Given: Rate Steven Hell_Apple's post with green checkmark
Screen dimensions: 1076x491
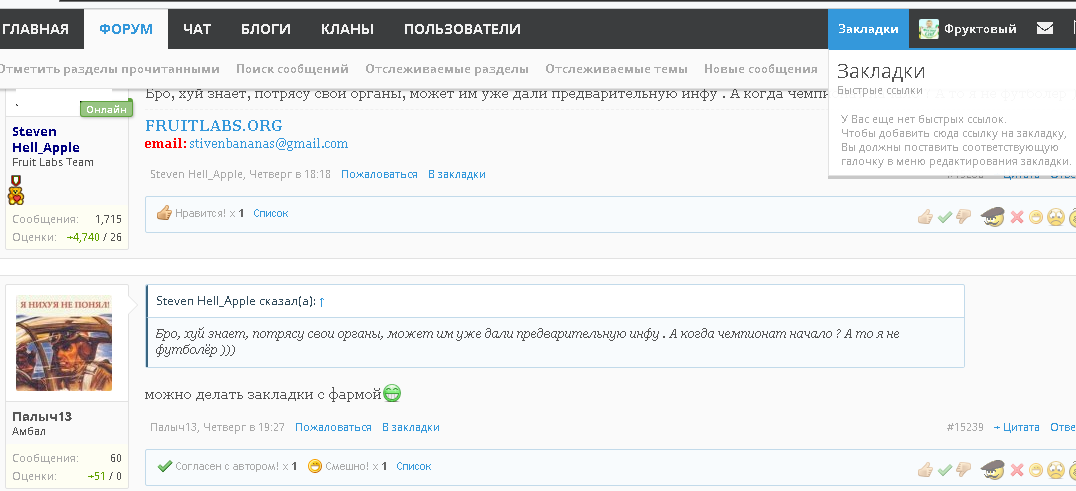Looking at the screenshot, I should coord(944,217).
